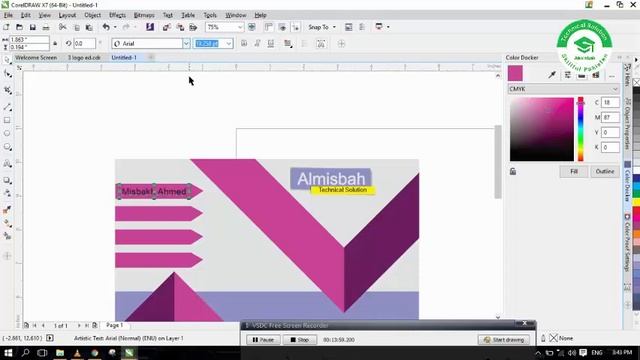The width and height of the screenshot is (640, 360).
Task: Select the Text tool
Action: point(7,164)
